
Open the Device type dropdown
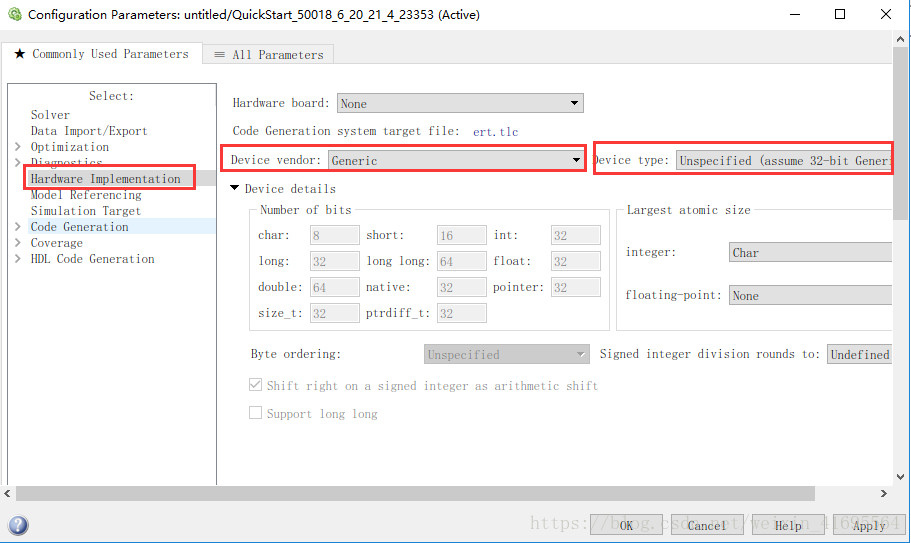784,160
